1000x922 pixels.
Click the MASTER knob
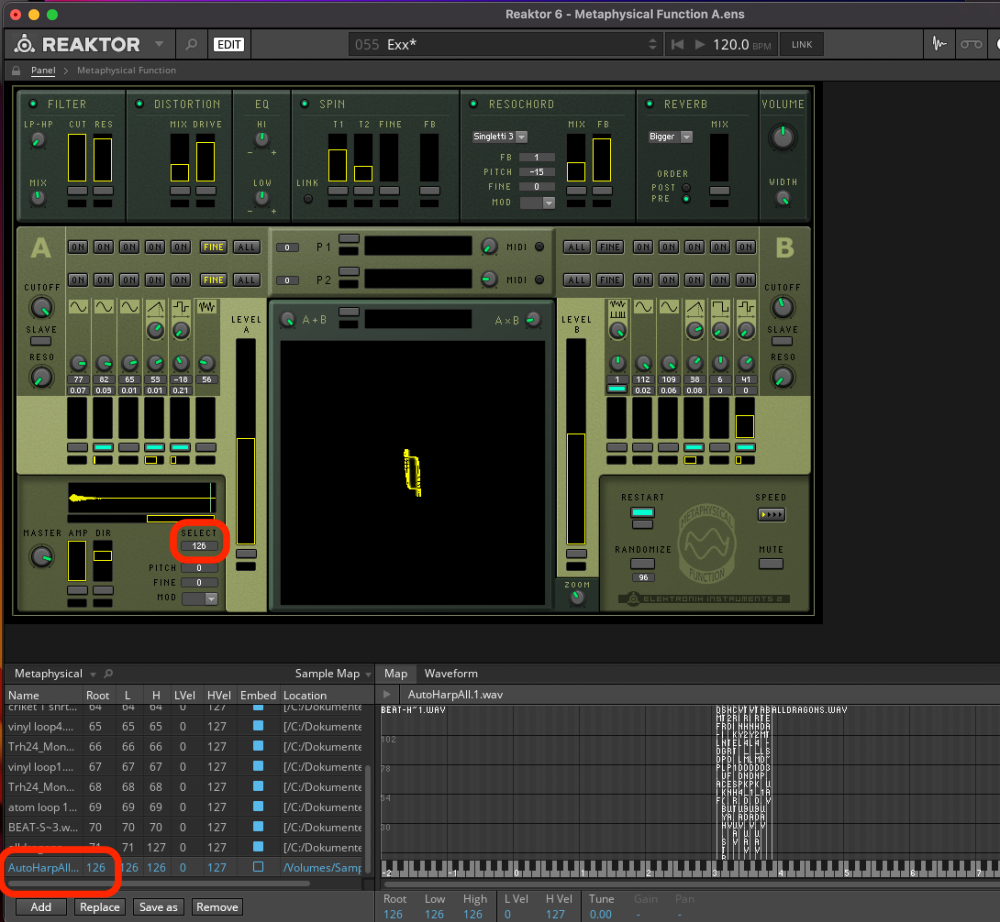coord(42,557)
